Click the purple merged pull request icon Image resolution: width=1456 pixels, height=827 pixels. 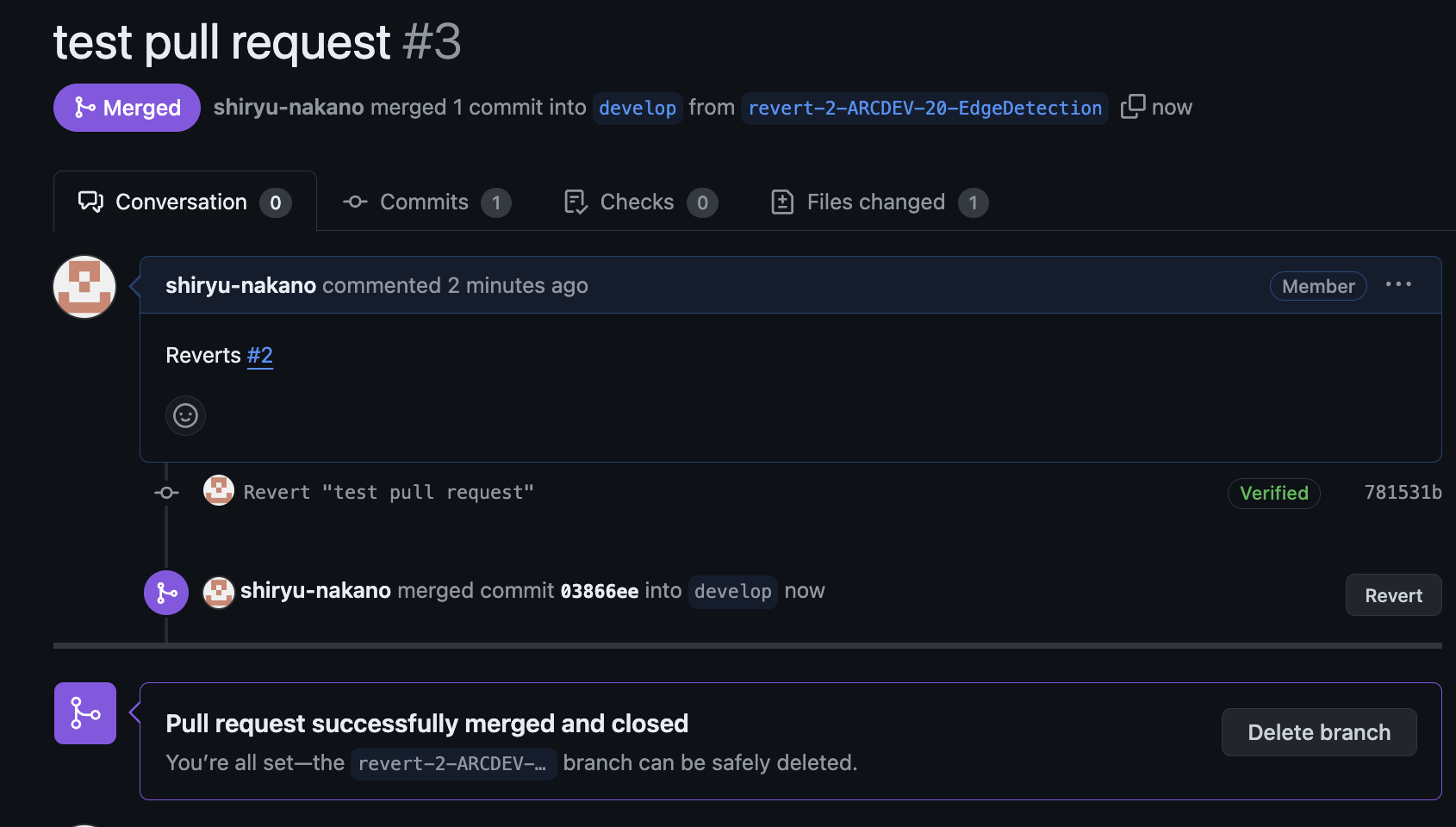[x=165, y=593]
